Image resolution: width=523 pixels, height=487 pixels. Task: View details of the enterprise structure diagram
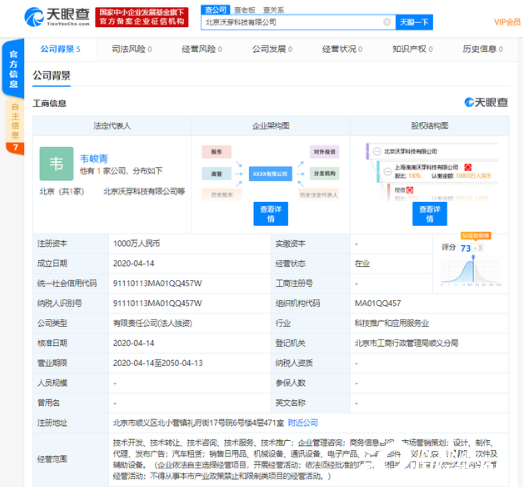pos(271,214)
